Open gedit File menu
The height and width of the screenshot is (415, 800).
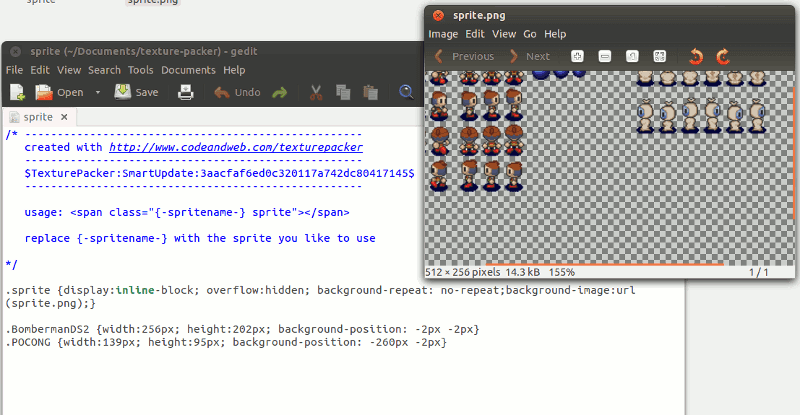pyautogui.click(x=14, y=70)
